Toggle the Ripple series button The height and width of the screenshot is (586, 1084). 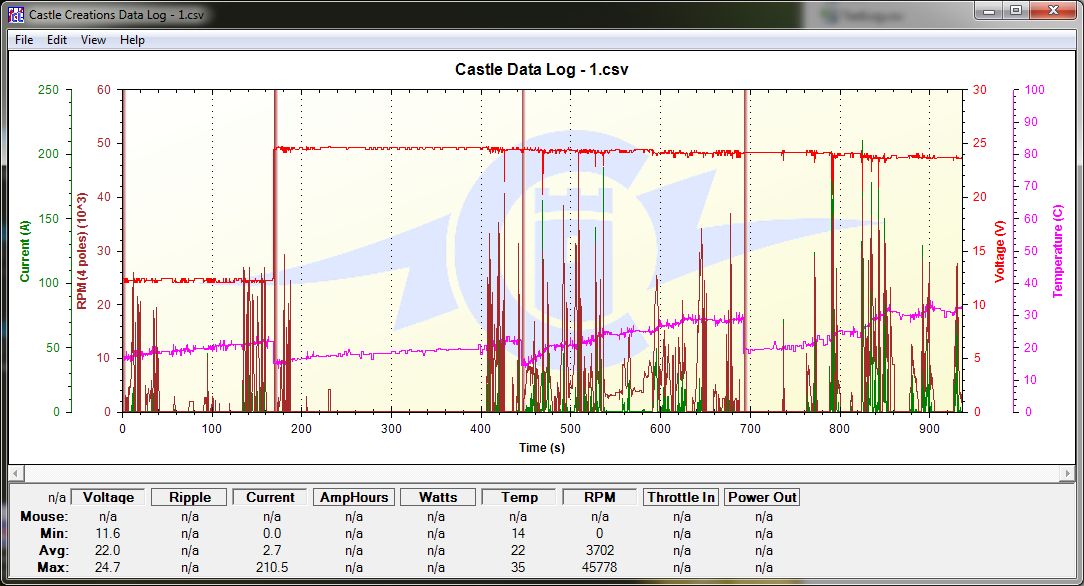pos(189,497)
